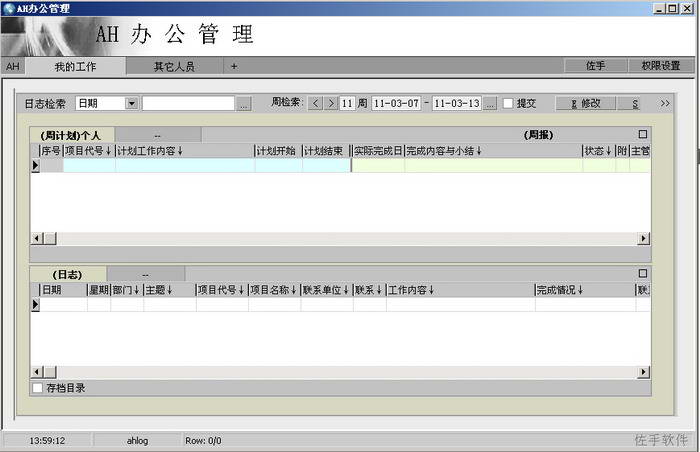Open 权限设置 permissions settings
The image size is (700, 452).
[660, 66]
